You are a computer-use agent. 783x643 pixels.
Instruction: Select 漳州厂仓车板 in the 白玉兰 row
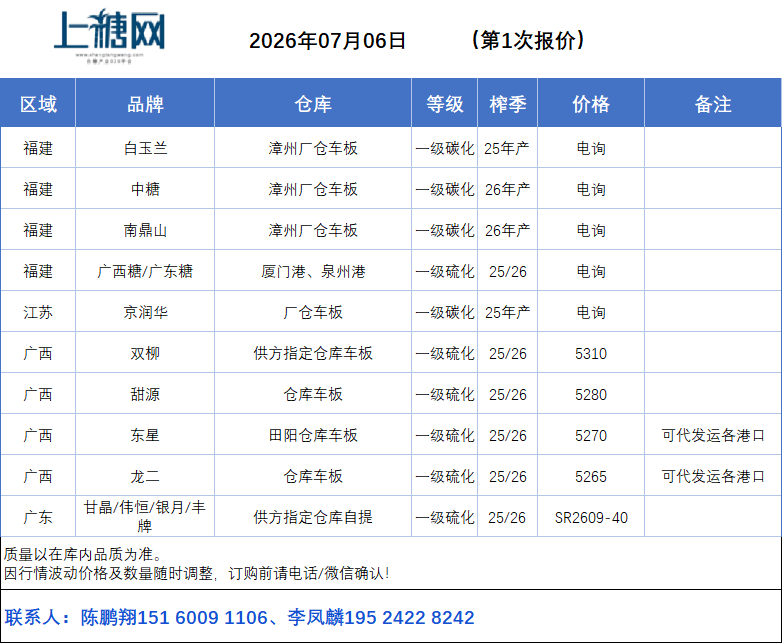click(313, 148)
